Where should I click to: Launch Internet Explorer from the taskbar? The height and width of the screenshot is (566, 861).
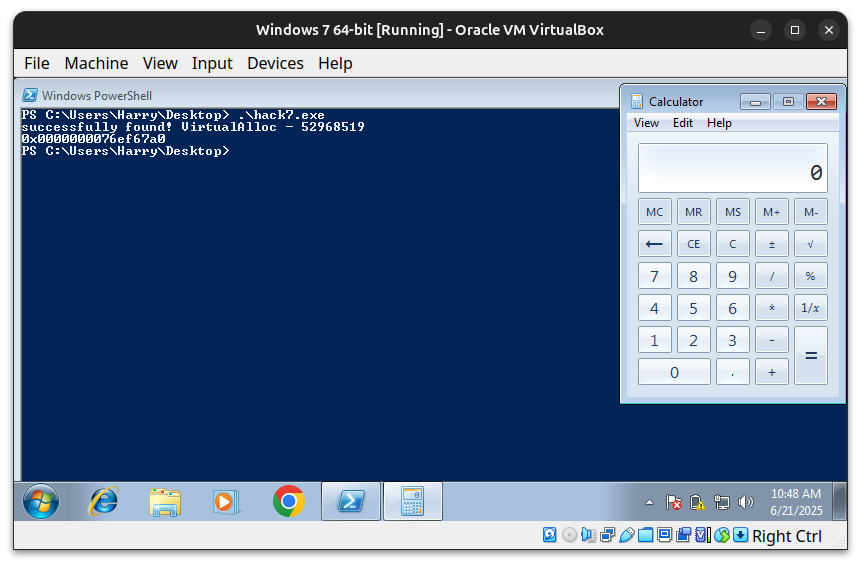click(103, 501)
